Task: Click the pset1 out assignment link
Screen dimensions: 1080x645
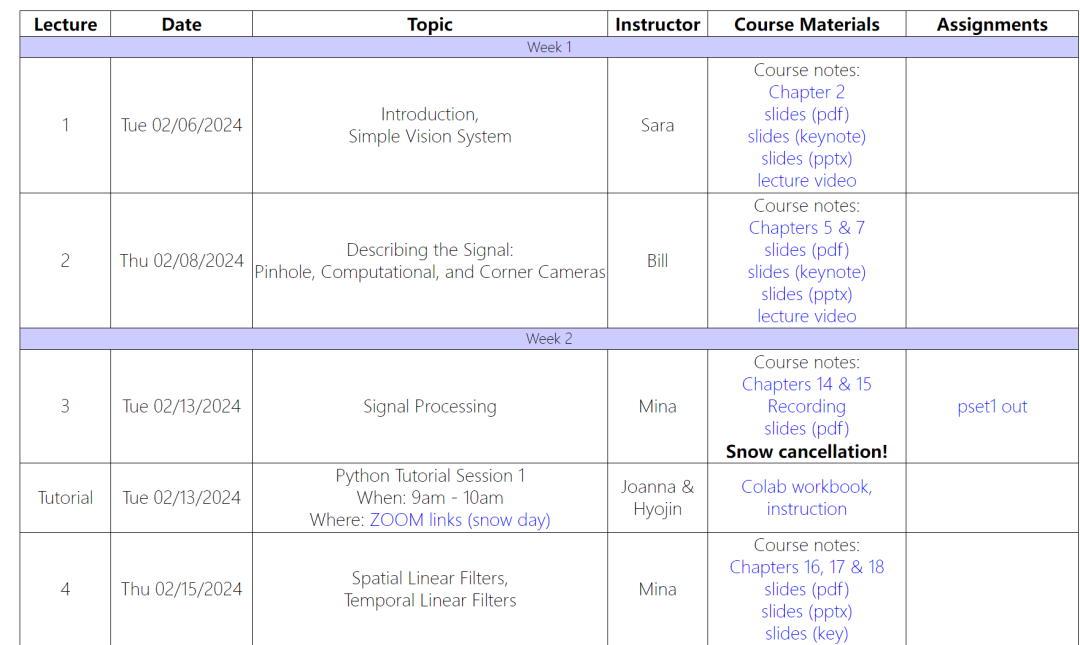Action: (991, 406)
